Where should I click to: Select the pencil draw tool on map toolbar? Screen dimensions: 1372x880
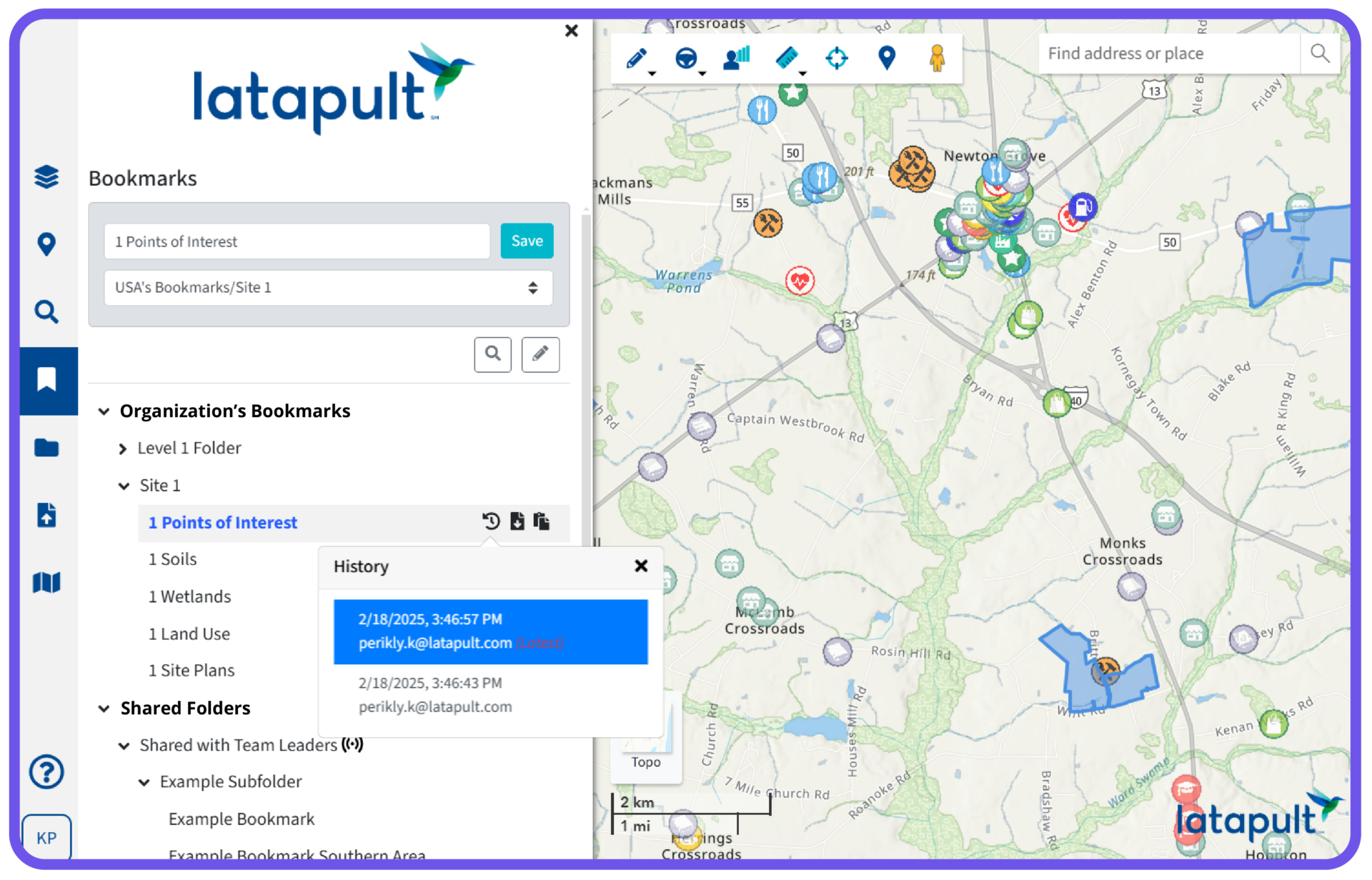637,58
